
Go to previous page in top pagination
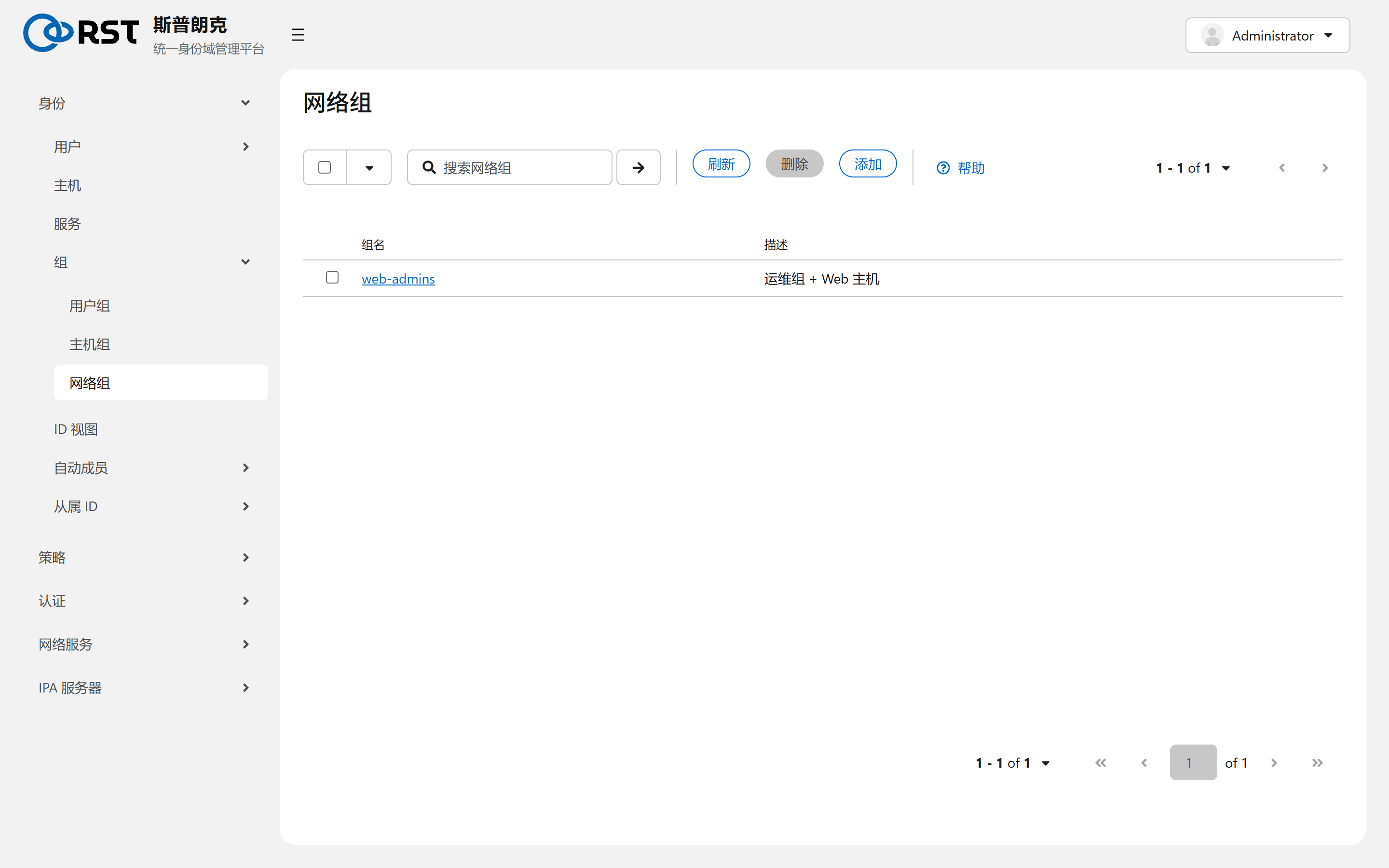tap(1281, 168)
